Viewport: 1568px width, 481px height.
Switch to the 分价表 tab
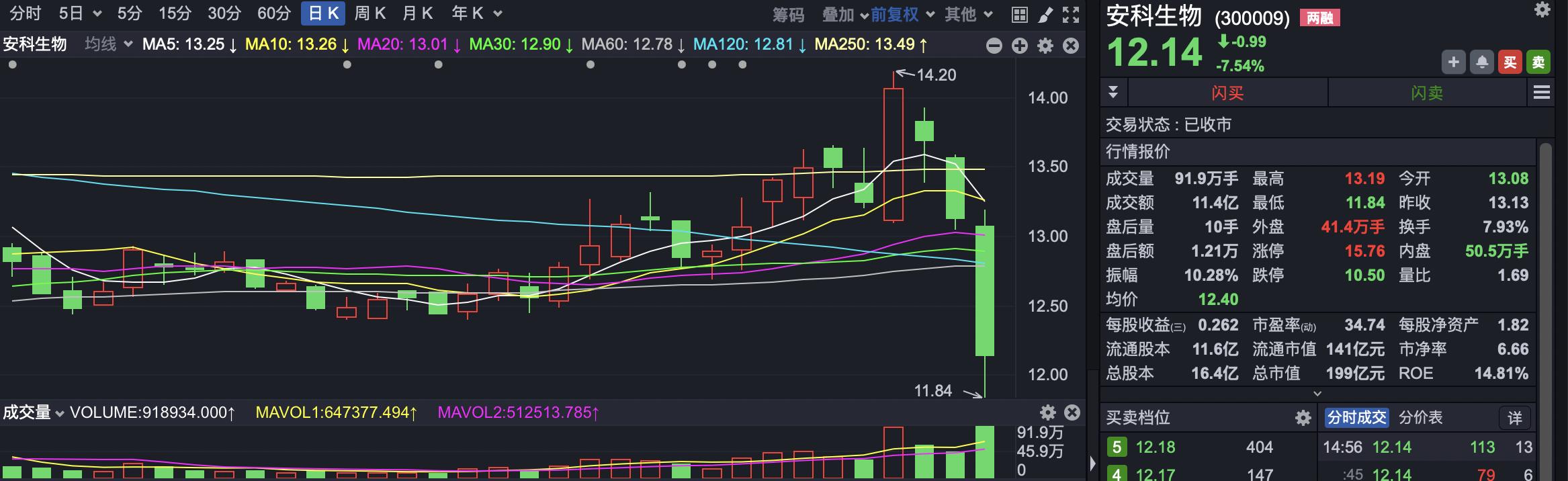click(x=1420, y=418)
